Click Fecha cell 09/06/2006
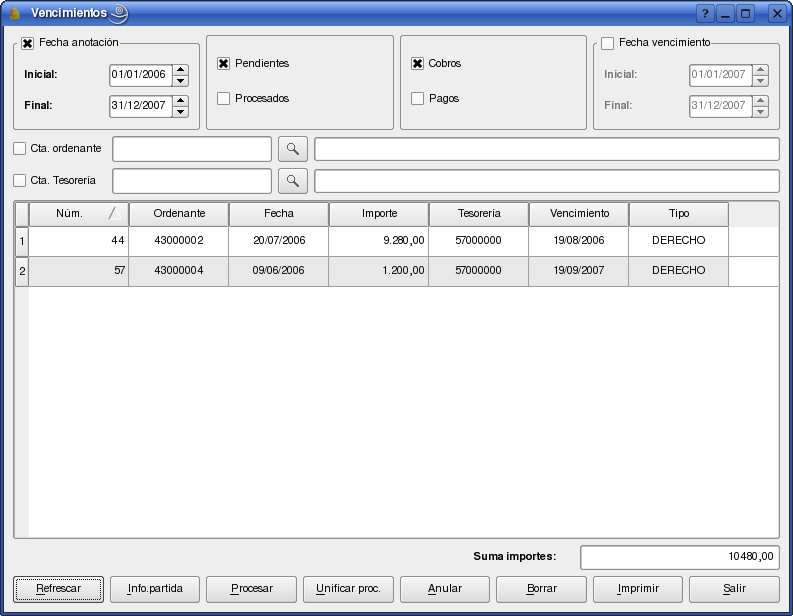This screenshot has width=793, height=616. click(279, 271)
